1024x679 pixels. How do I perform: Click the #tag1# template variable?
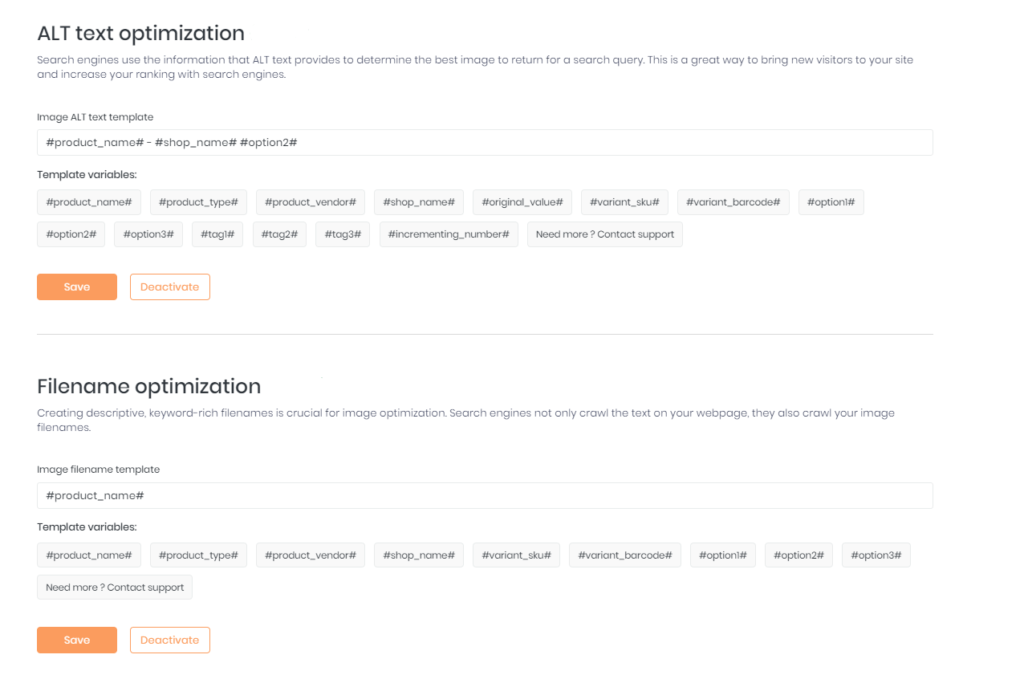coord(217,235)
